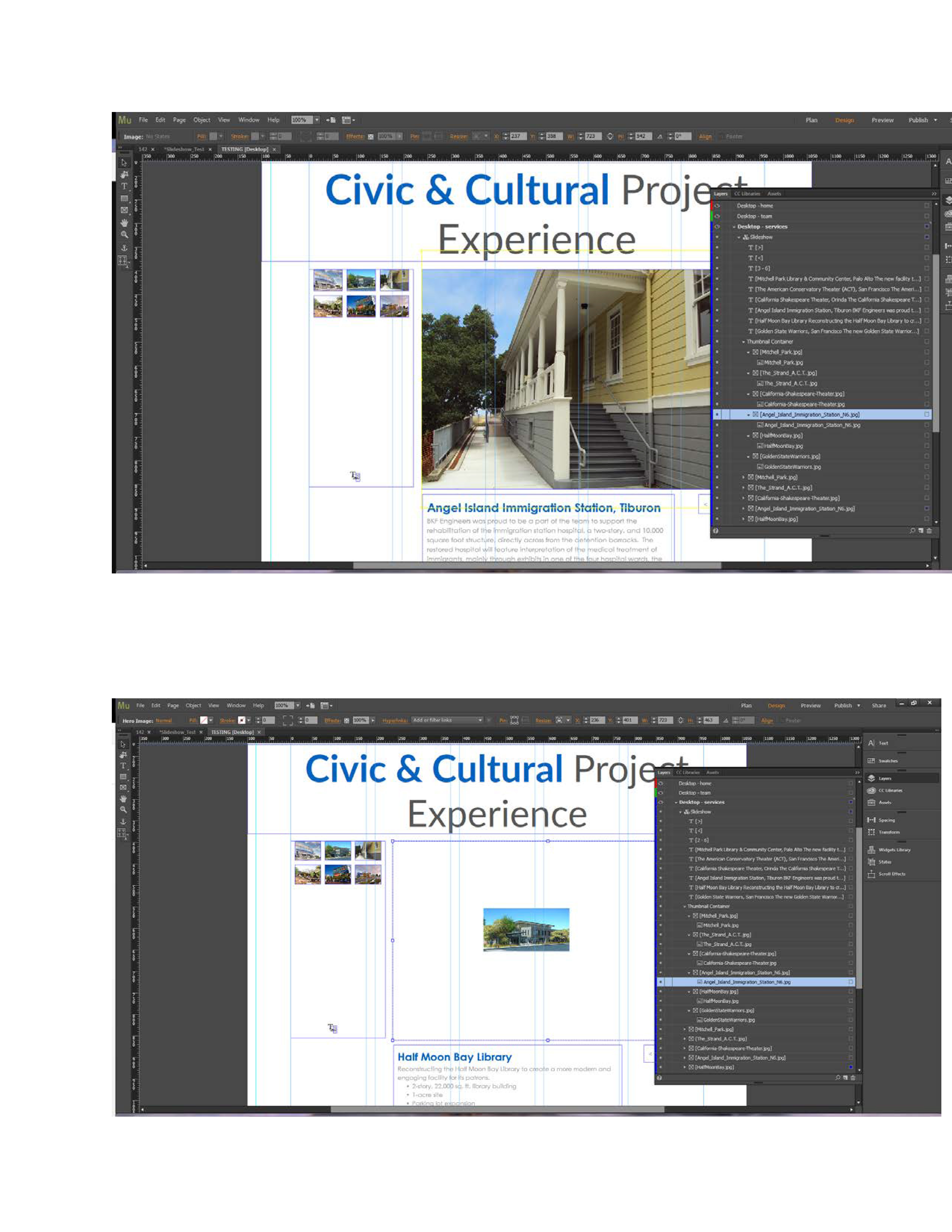This screenshot has height=1232, width=952.
Task: Open the Window menu in lower window
Action: [236, 706]
